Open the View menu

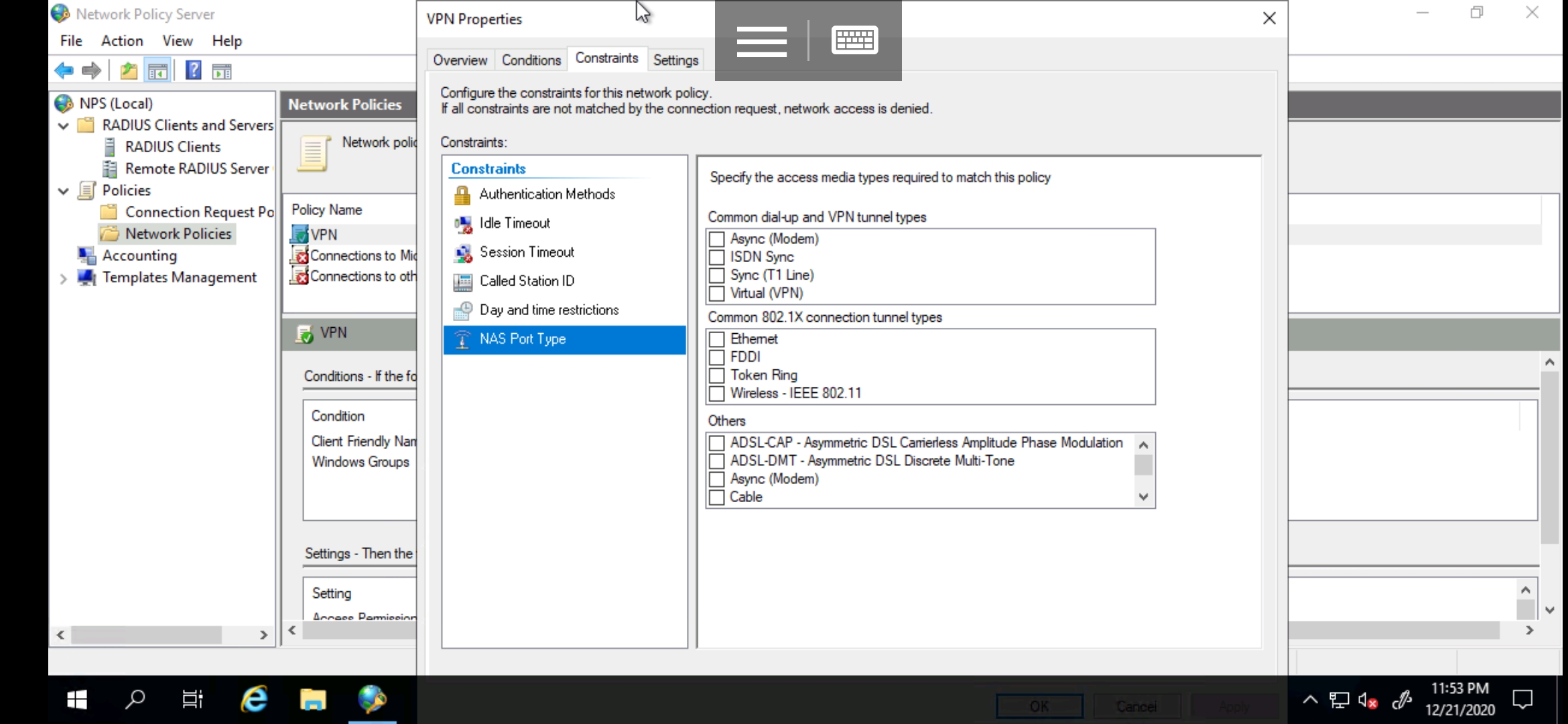pyautogui.click(x=178, y=41)
